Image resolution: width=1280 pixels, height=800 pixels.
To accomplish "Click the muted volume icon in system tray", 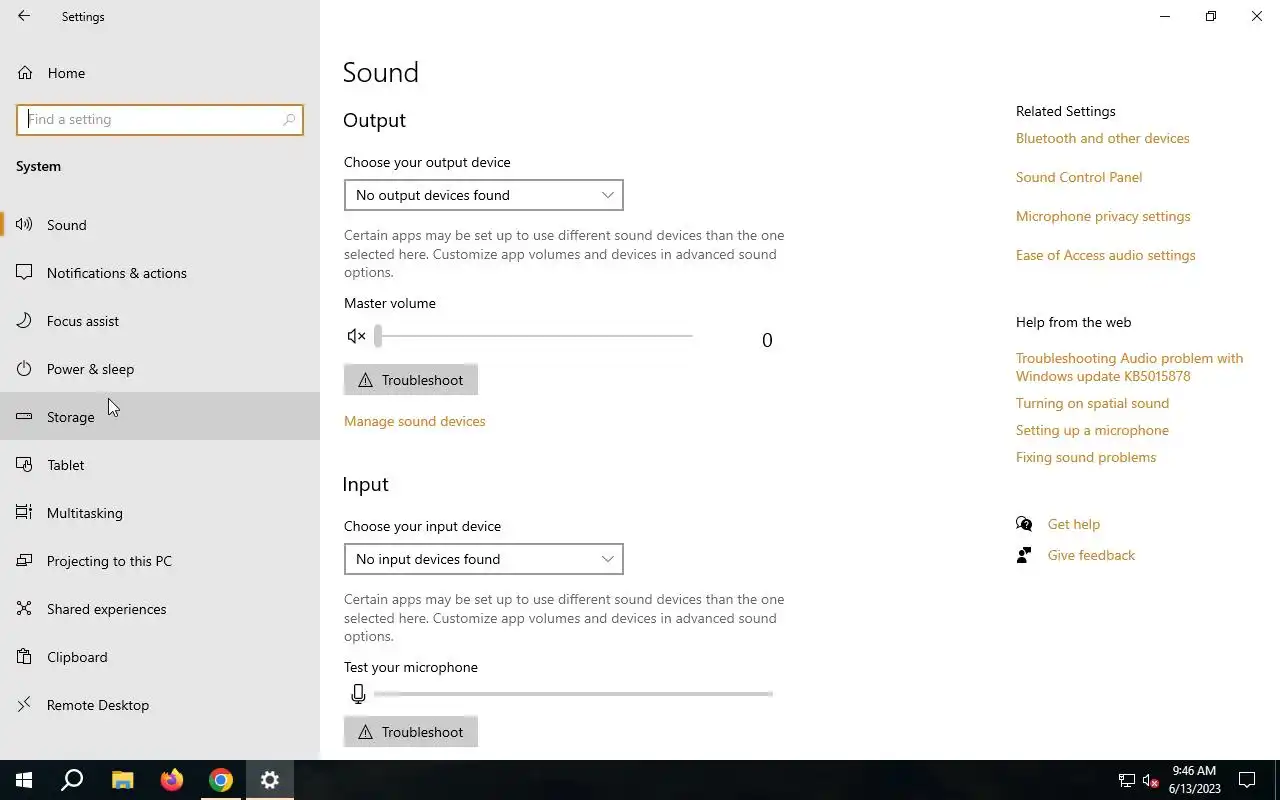I will [x=1151, y=780].
